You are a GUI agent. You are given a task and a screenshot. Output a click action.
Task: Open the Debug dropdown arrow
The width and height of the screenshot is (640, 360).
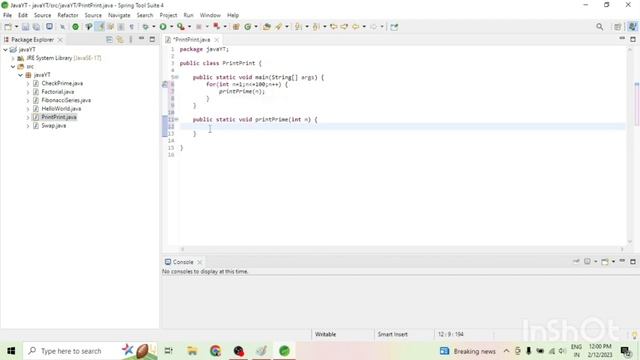[154, 27]
